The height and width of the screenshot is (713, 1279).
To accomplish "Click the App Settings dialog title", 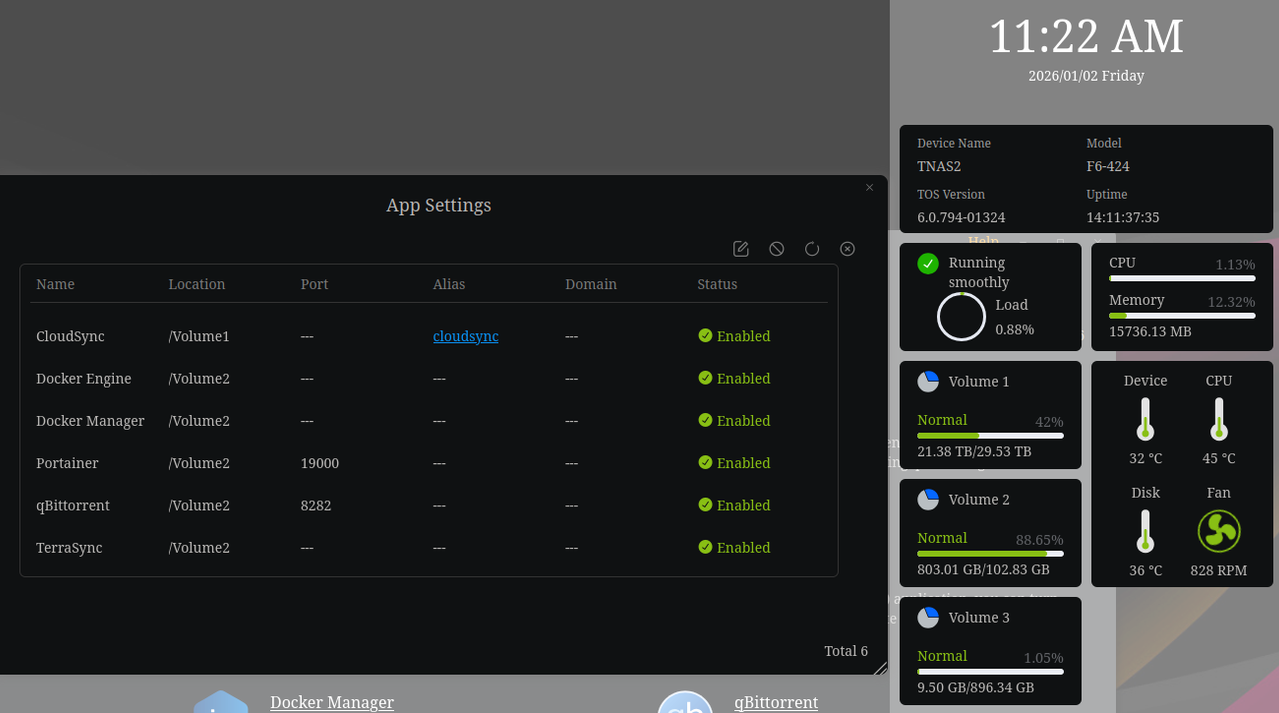I will tap(439, 205).
